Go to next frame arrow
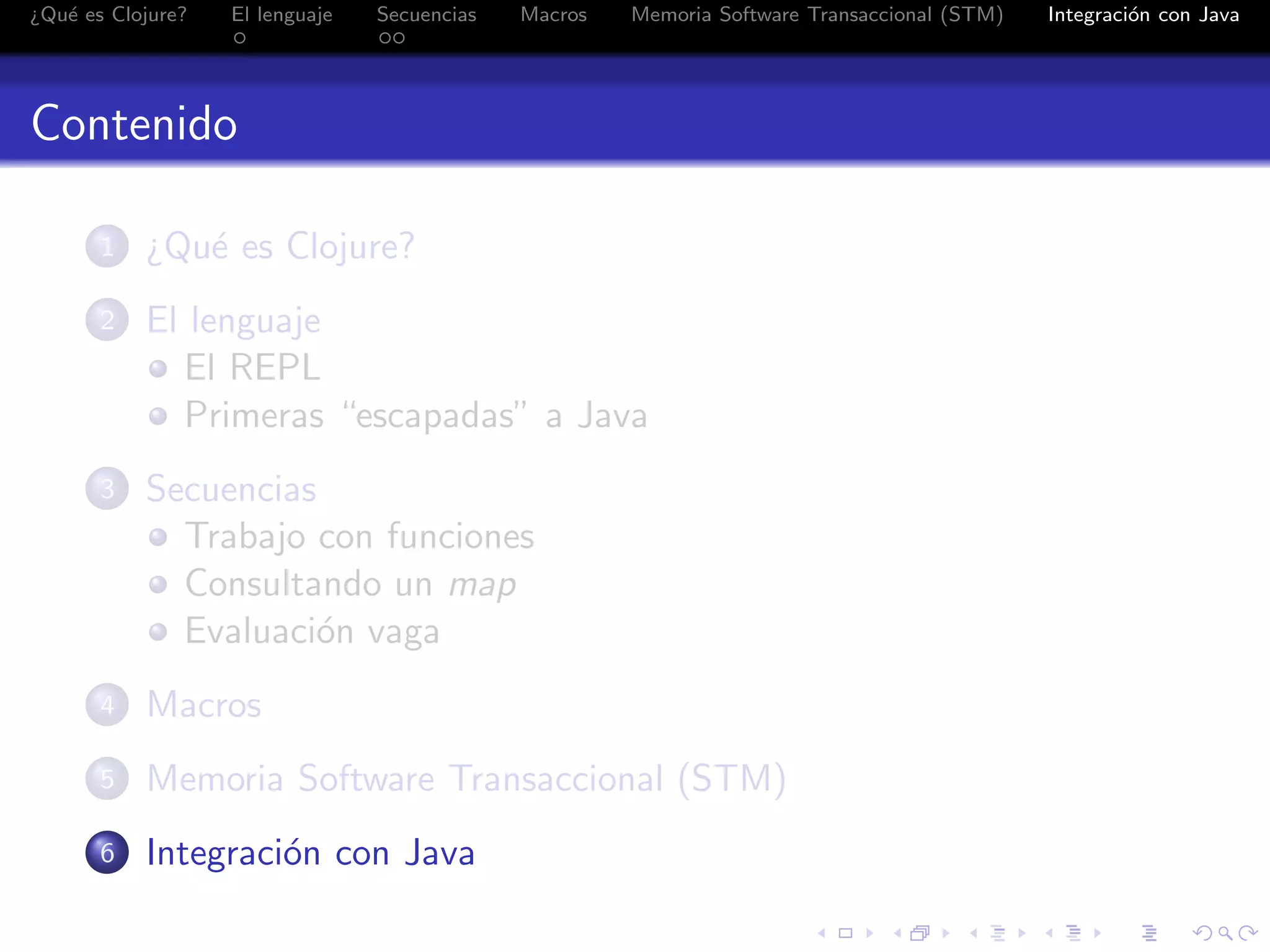 point(946,933)
